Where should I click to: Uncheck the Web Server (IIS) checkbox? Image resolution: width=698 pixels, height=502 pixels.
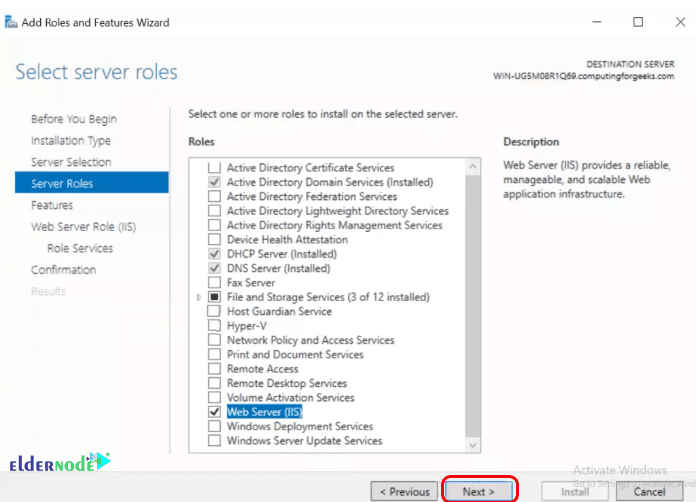[213, 412]
